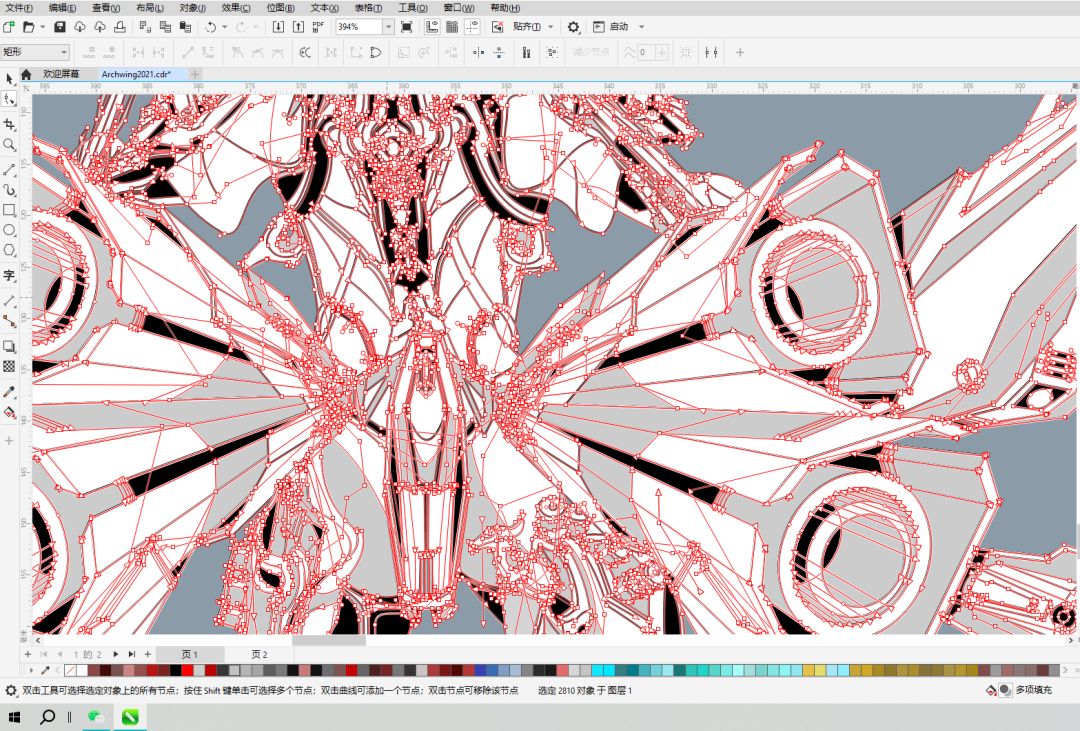Select the Parallel Dimension tool
This screenshot has width=1080, height=731.
(9, 301)
